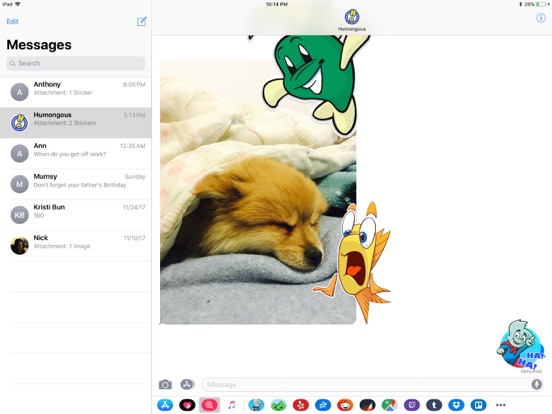This screenshot has width=552, height=414.
Task: Tap the Pajama Sam Ha Ha sticker
Action: 520,345
